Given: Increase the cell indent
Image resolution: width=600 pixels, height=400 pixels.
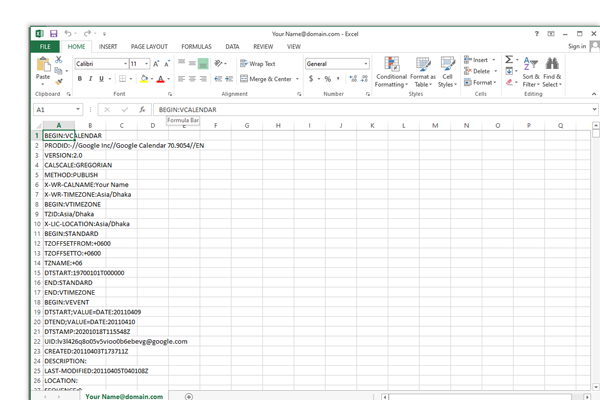Looking at the screenshot, I should tap(229, 79).
